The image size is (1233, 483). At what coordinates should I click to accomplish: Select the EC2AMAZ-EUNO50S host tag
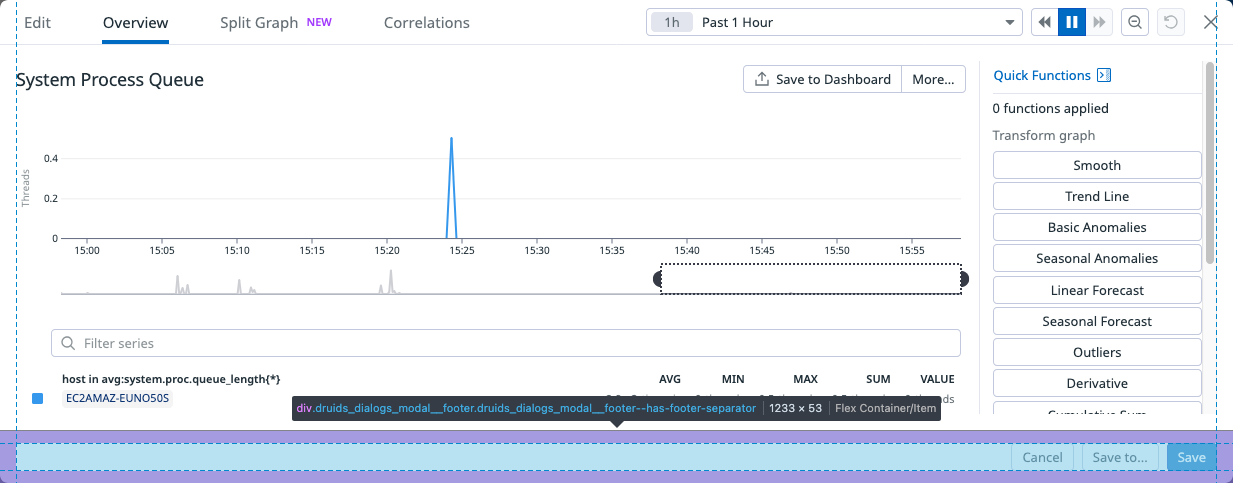118,398
